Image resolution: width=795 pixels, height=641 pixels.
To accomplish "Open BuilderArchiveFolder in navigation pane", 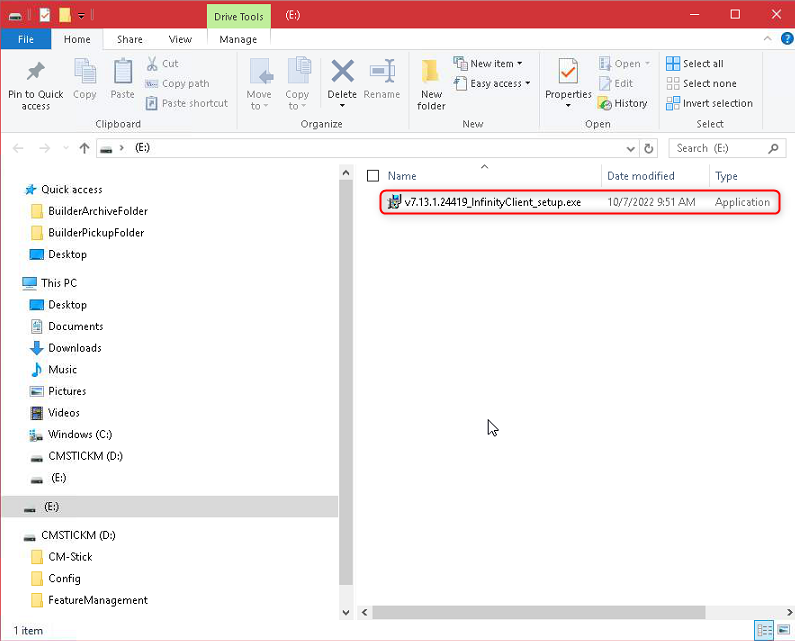I will pos(97,211).
